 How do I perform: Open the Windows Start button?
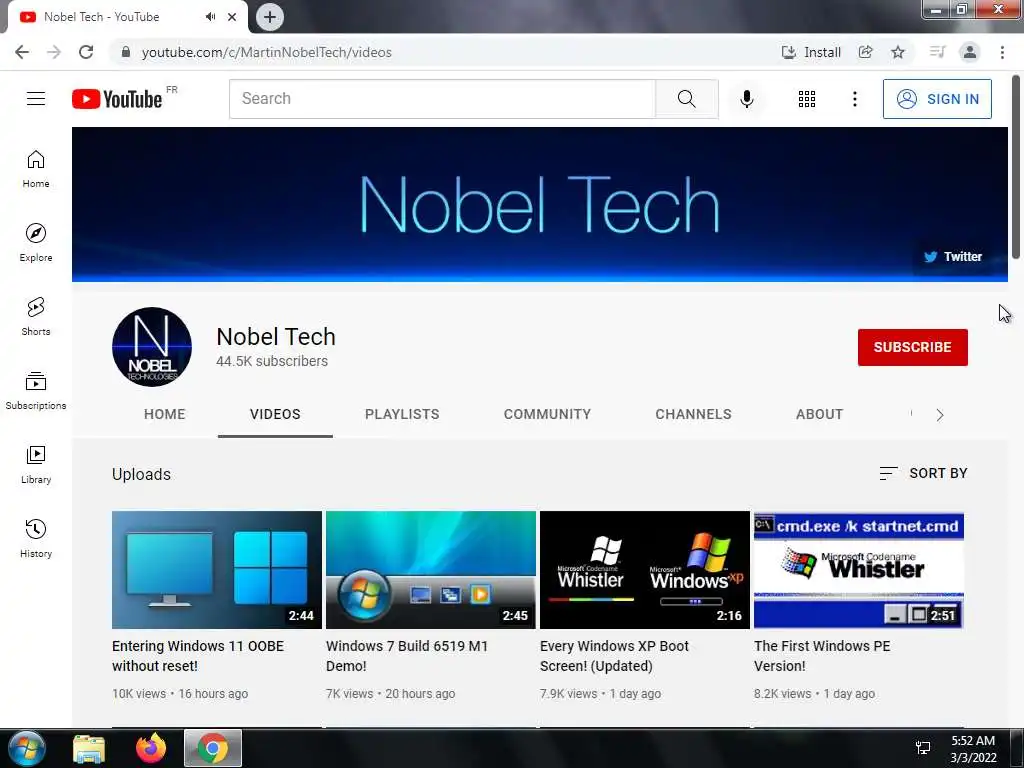26,748
